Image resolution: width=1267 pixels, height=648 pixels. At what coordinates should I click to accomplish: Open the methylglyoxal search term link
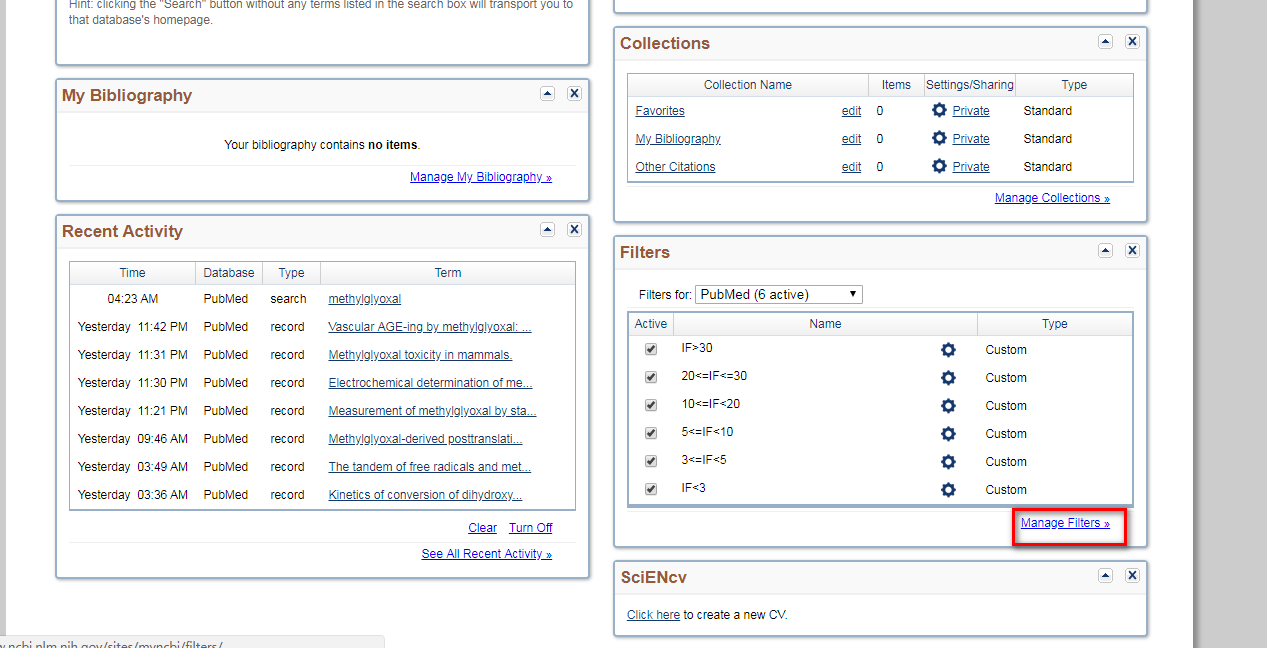point(365,299)
